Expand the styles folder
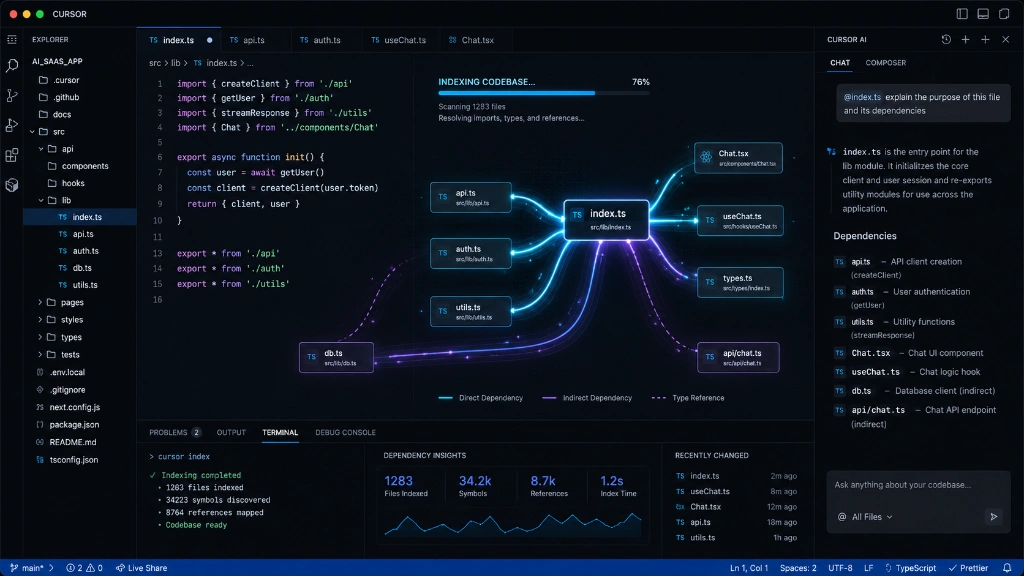This screenshot has height=576, width=1024. click(40, 320)
